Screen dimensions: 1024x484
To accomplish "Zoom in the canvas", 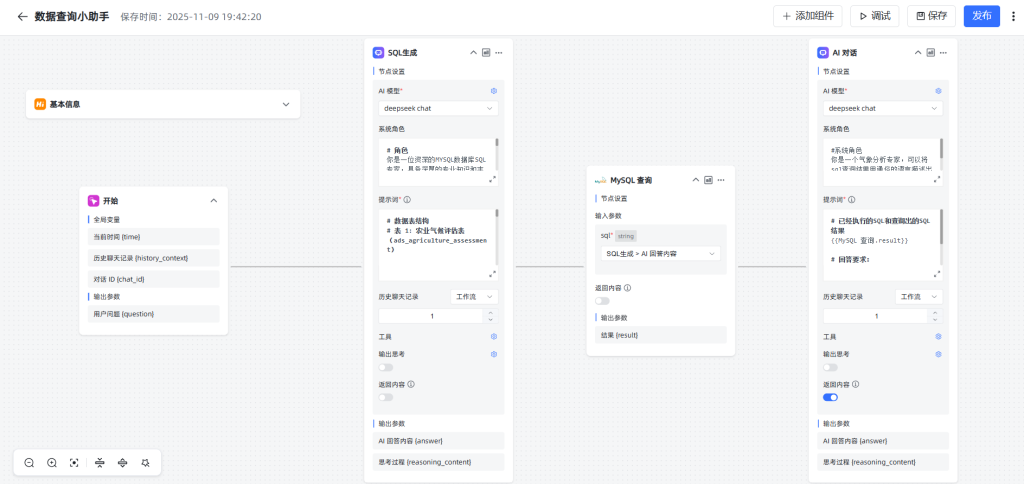I will coord(52,462).
